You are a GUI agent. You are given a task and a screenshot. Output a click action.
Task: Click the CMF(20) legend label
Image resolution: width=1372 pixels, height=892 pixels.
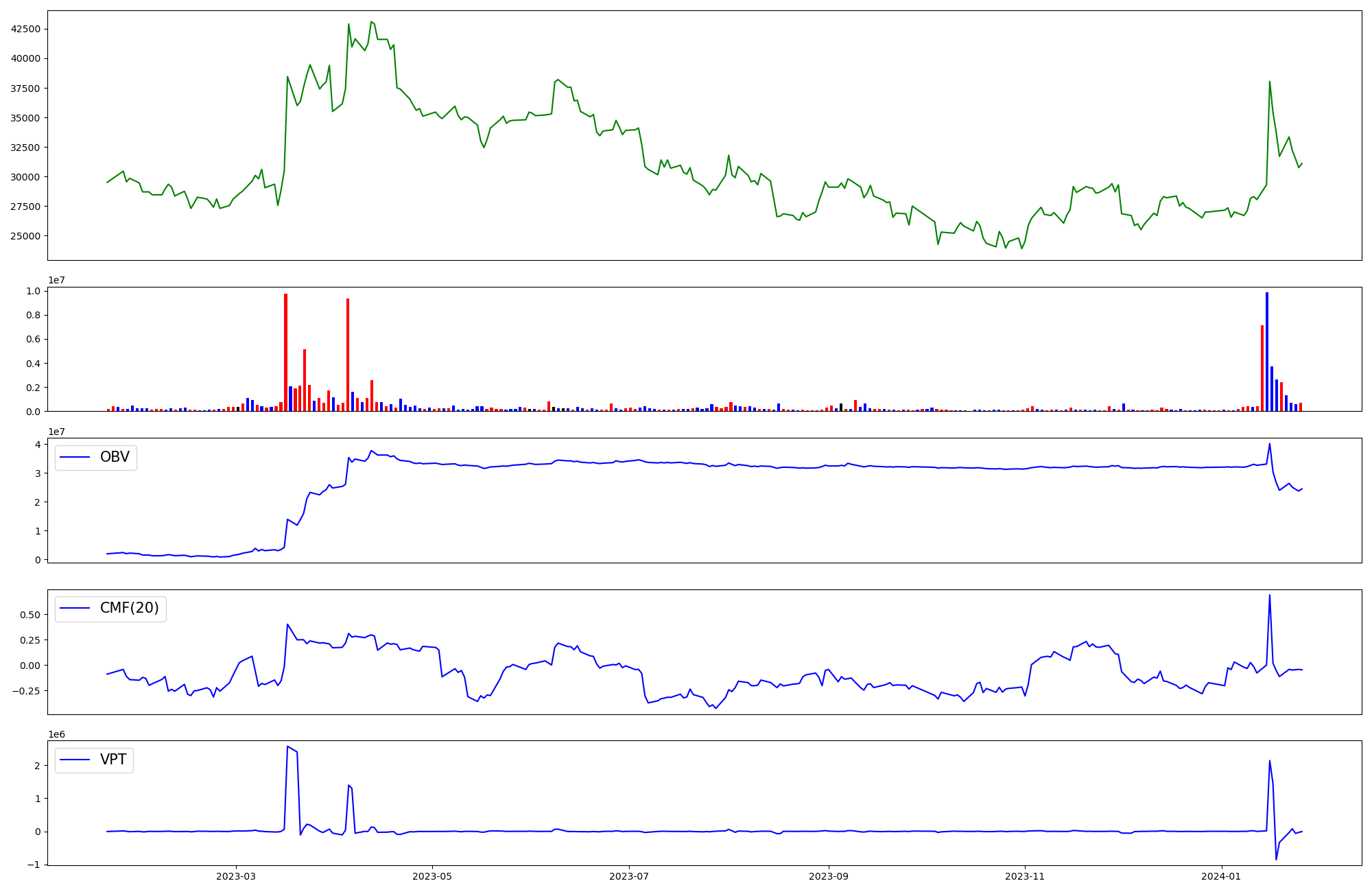click(x=129, y=609)
